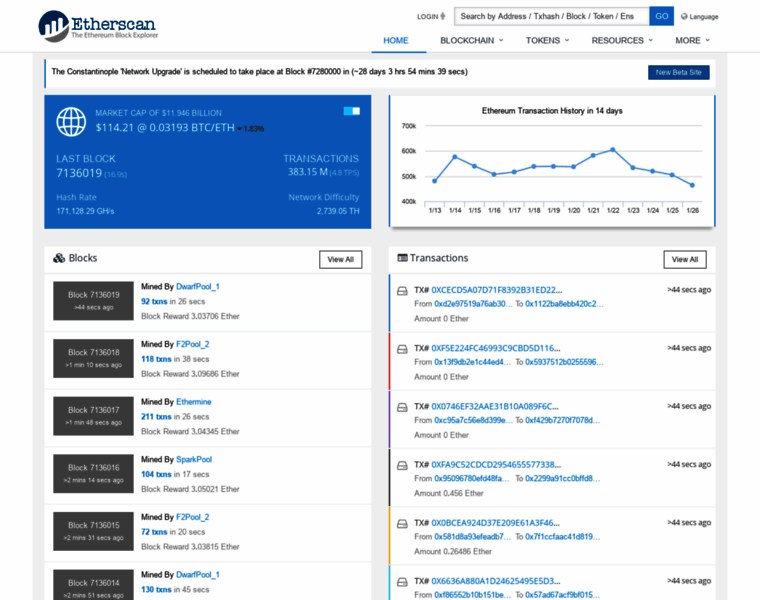This screenshot has height=600, width=760.
Task: Click the 1/26 data point on the chart
Action: [x=692, y=185]
